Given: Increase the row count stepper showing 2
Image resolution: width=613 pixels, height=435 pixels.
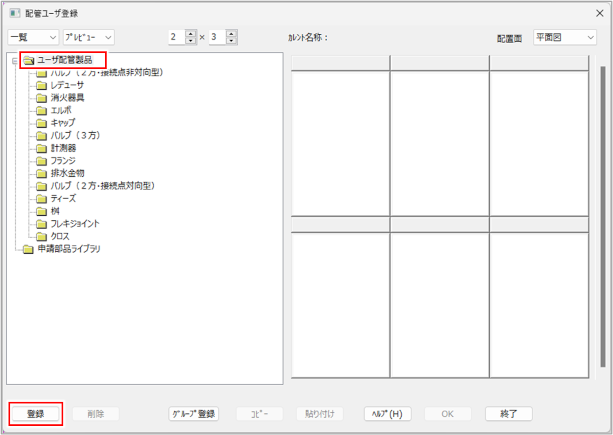Looking at the screenshot, I should (x=192, y=33).
